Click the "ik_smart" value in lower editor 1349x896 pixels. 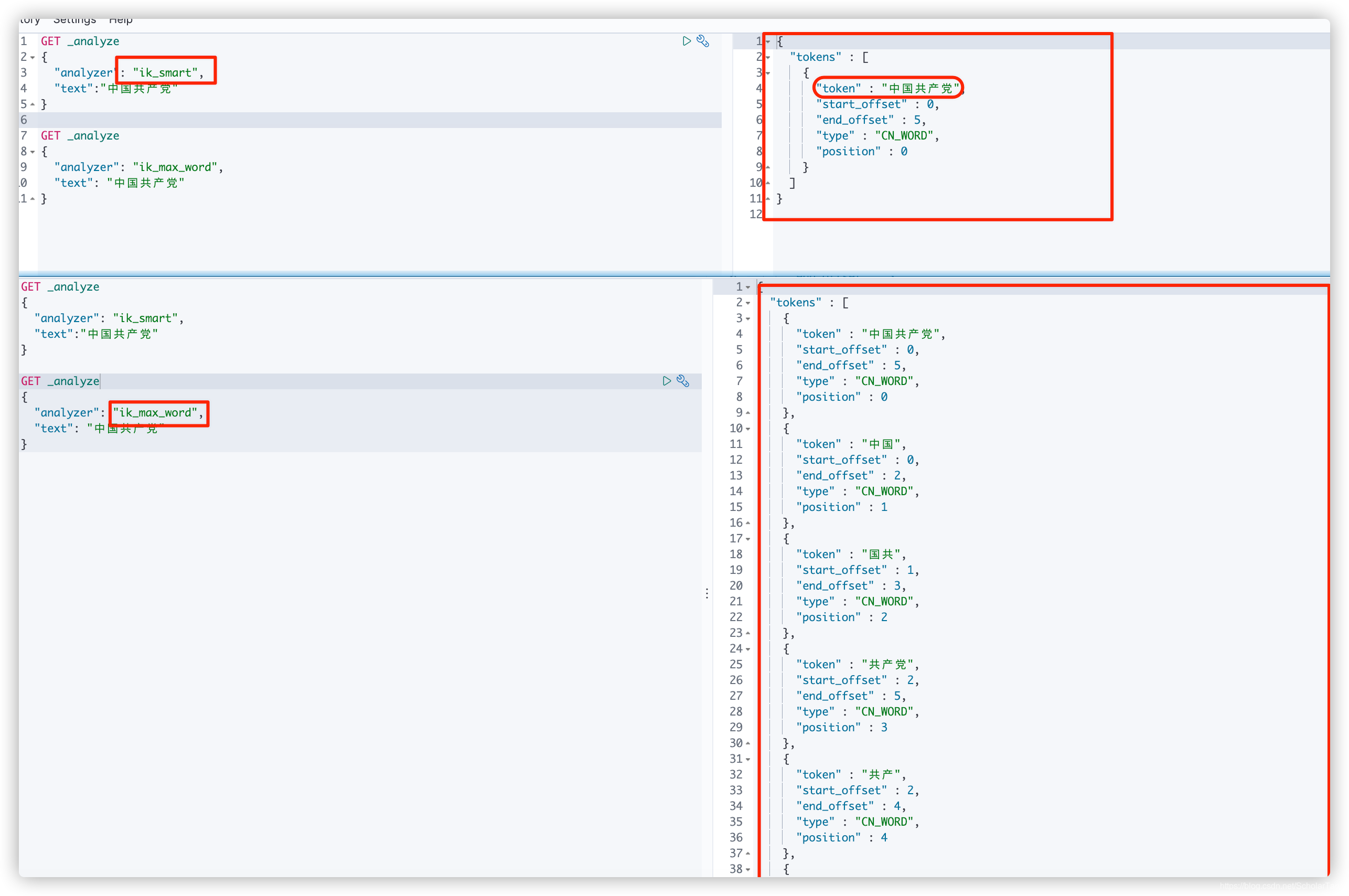[x=146, y=318]
